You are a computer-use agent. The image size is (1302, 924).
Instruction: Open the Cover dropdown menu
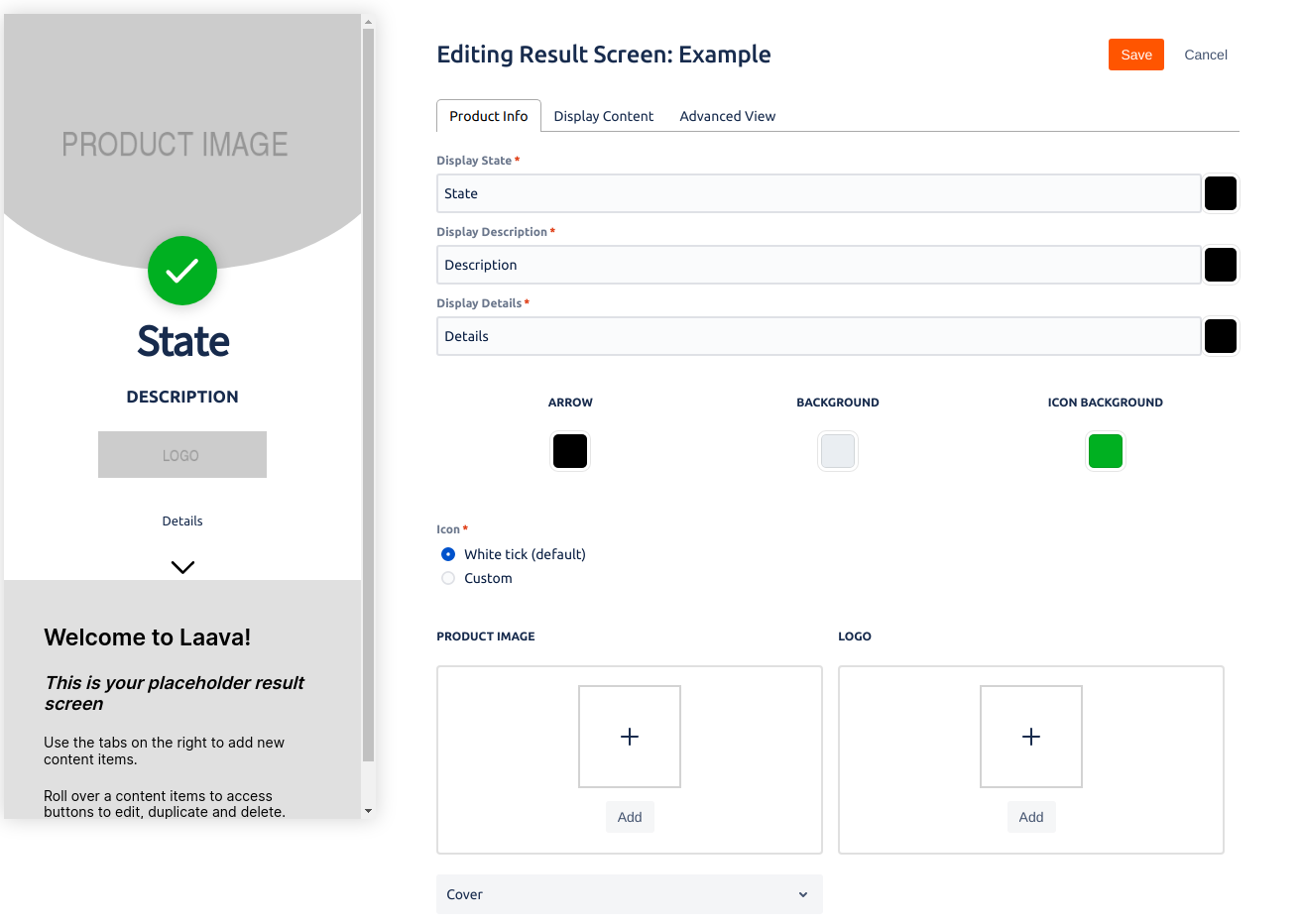630,894
